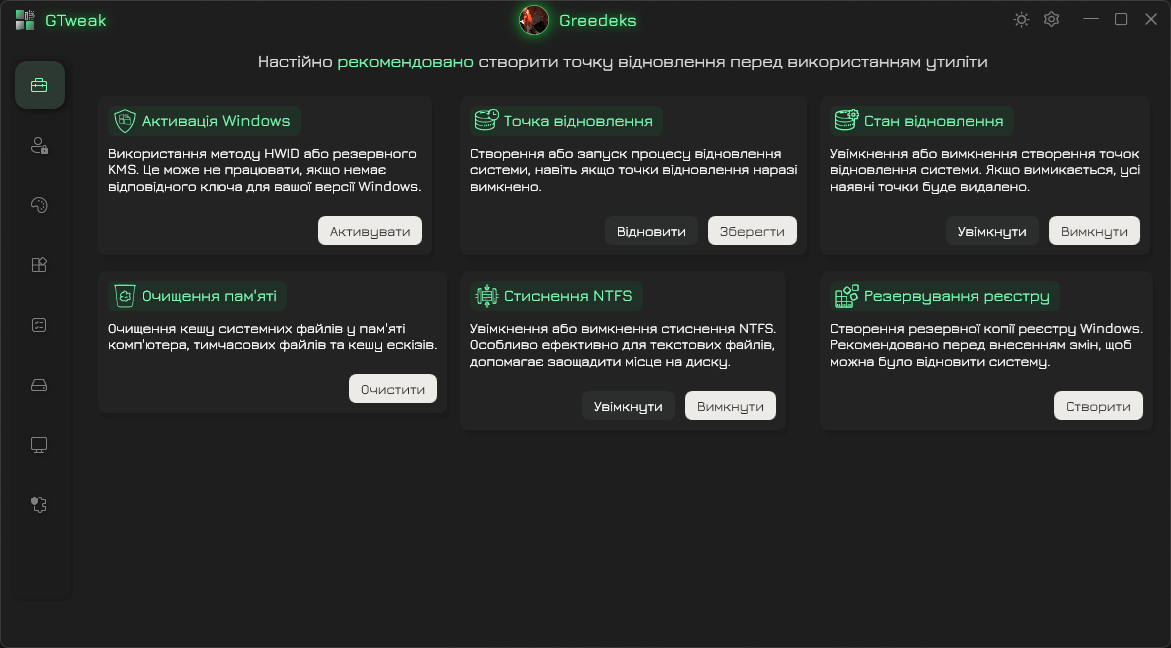
Task: Disable system restore with Вимкнути
Action: tap(1094, 231)
